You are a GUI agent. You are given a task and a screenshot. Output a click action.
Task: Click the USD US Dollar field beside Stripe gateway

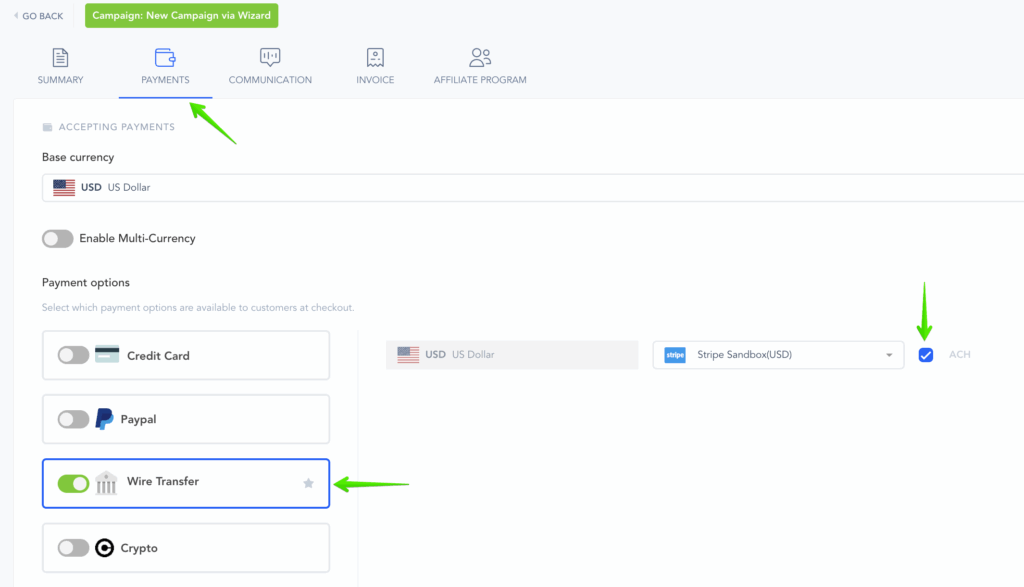(x=512, y=355)
